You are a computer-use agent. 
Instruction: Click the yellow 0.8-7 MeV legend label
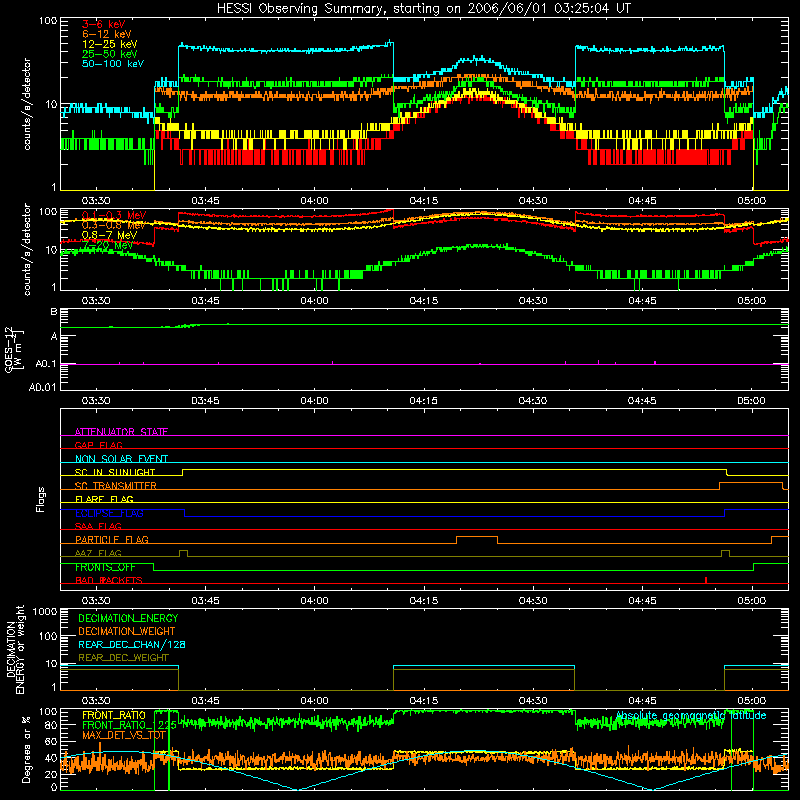109,235
